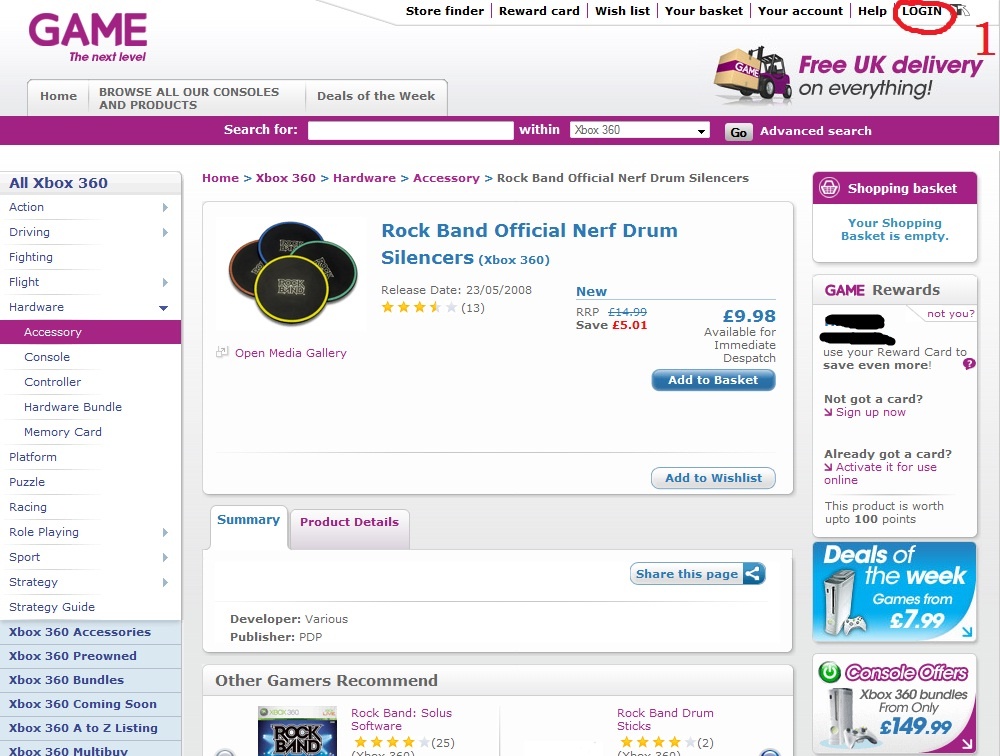Click the LOGIN link
This screenshot has height=756, width=1000.
point(922,11)
